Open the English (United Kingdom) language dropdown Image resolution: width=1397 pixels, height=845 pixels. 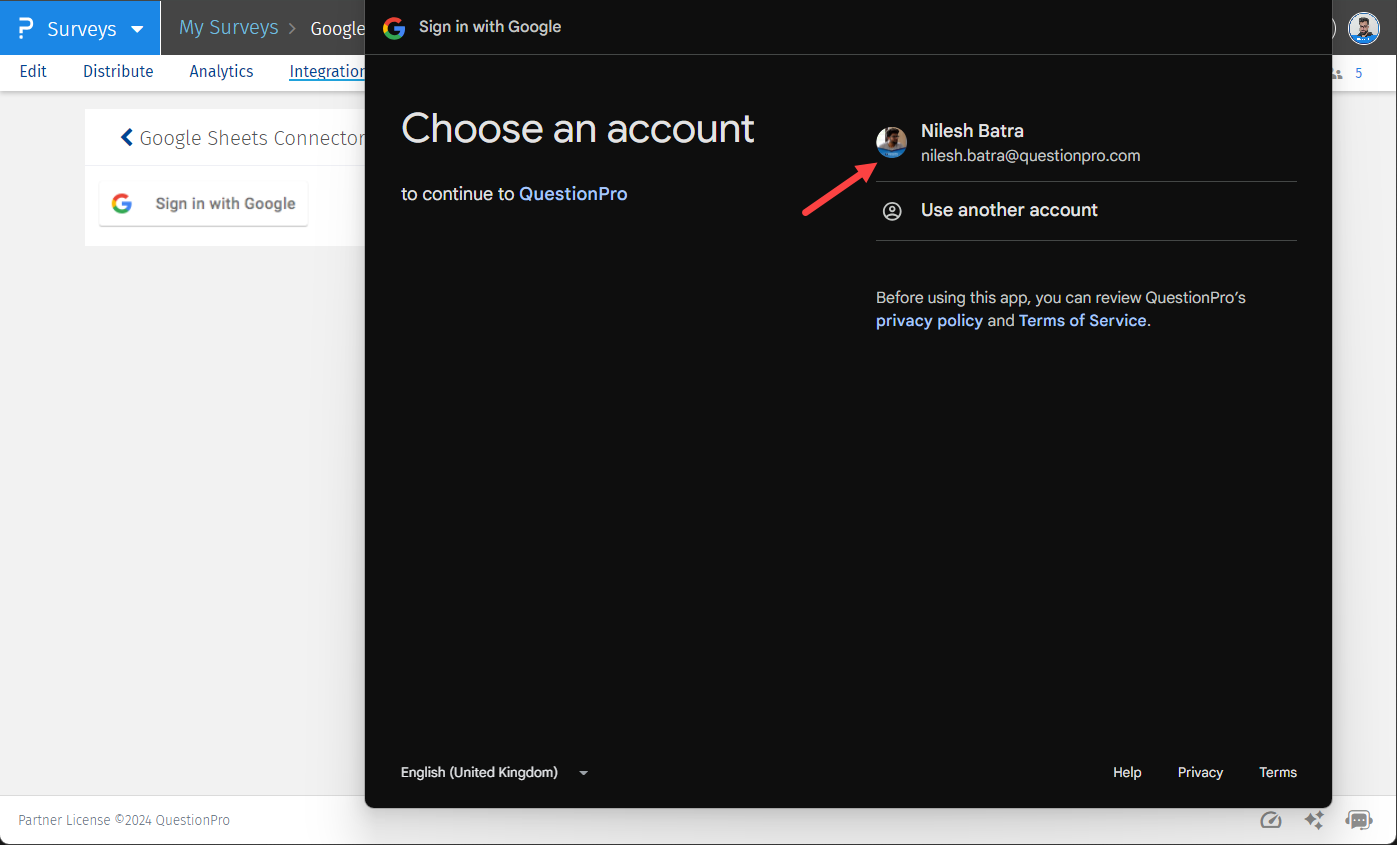(494, 772)
